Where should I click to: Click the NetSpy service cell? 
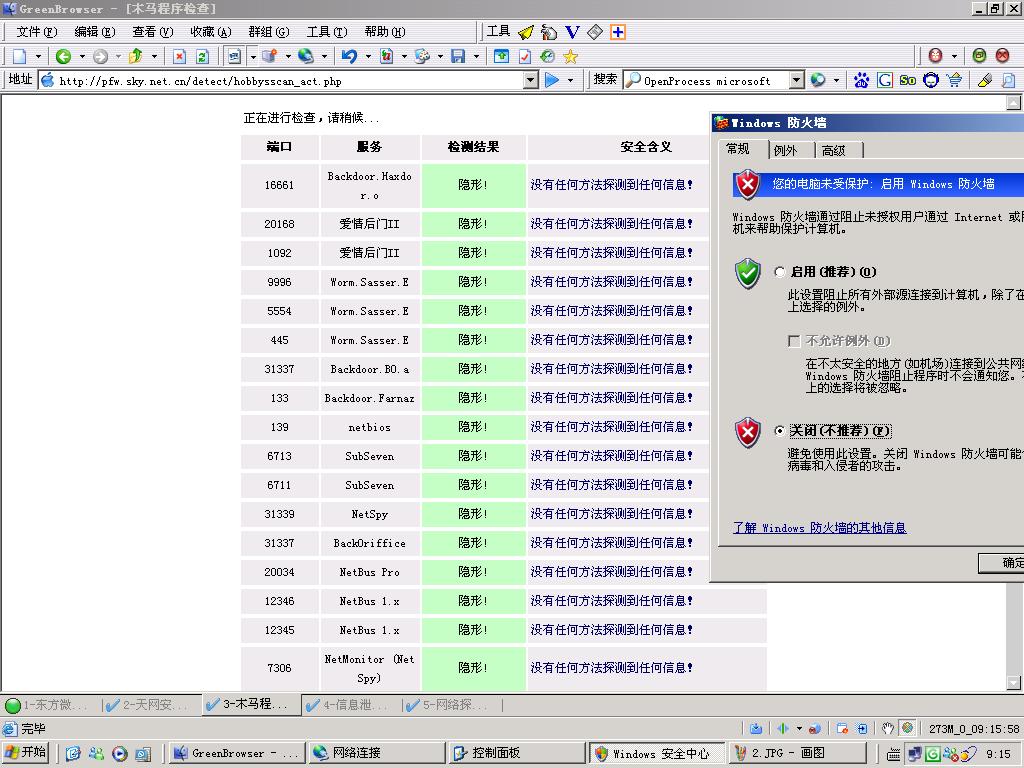point(370,514)
